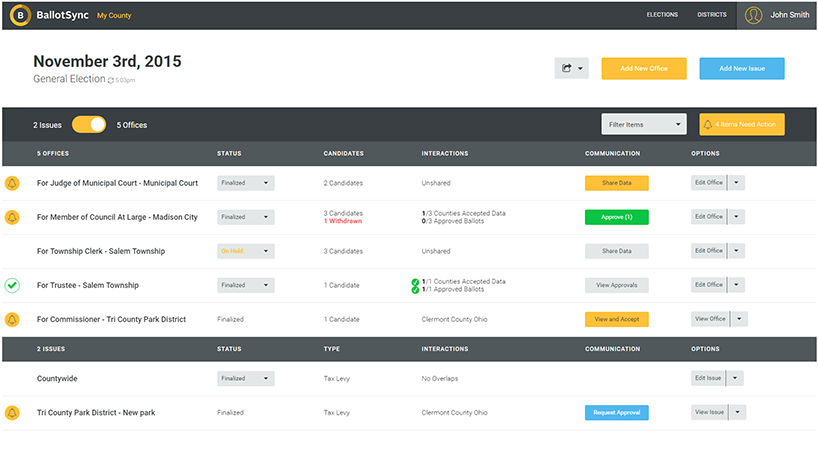Image resolution: width=818 pixels, height=460 pixels.
Task: Click the Add New Office button
Action: point(643,68)
